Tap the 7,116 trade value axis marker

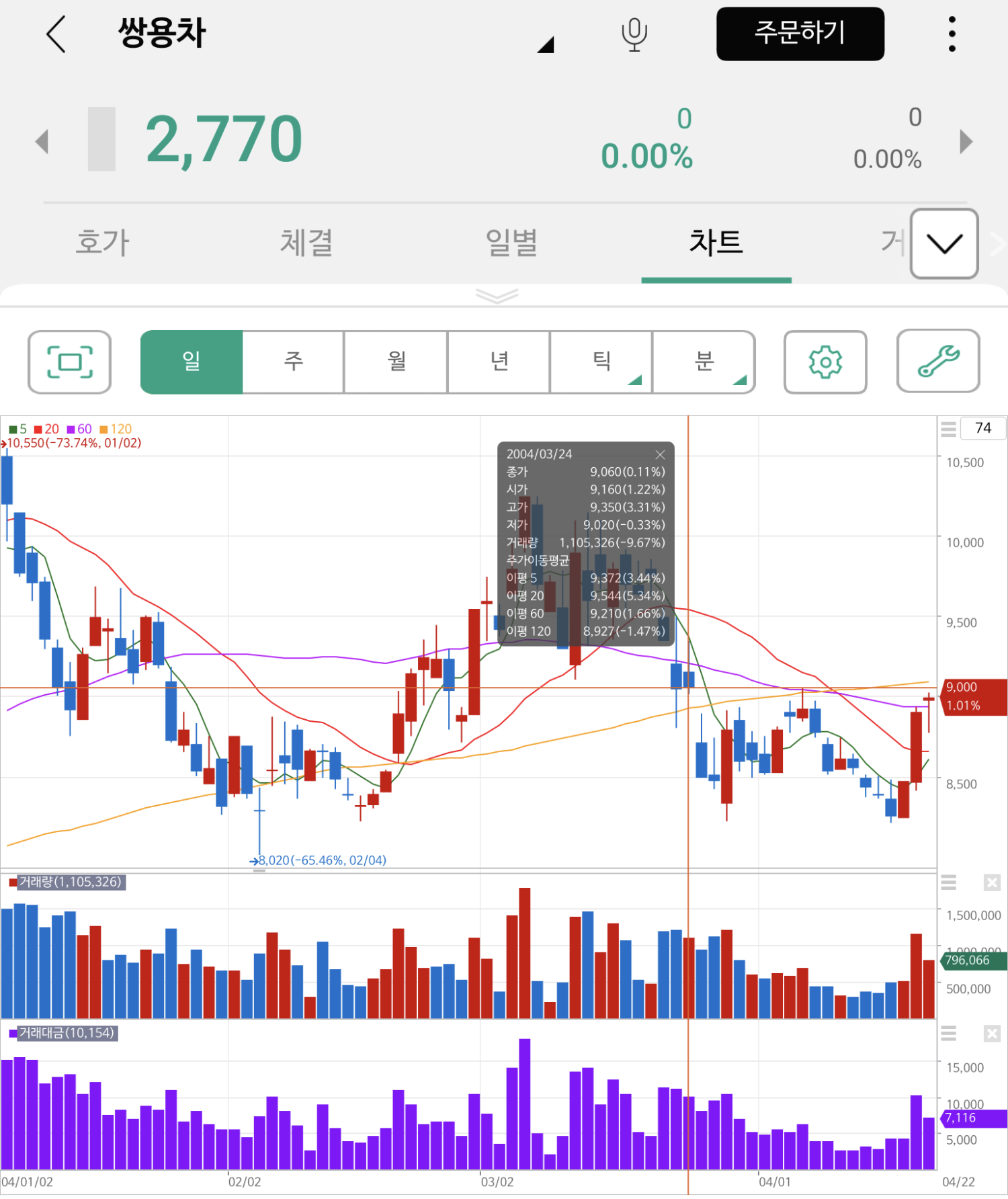pyautogui.click(x=972, y=1118)
